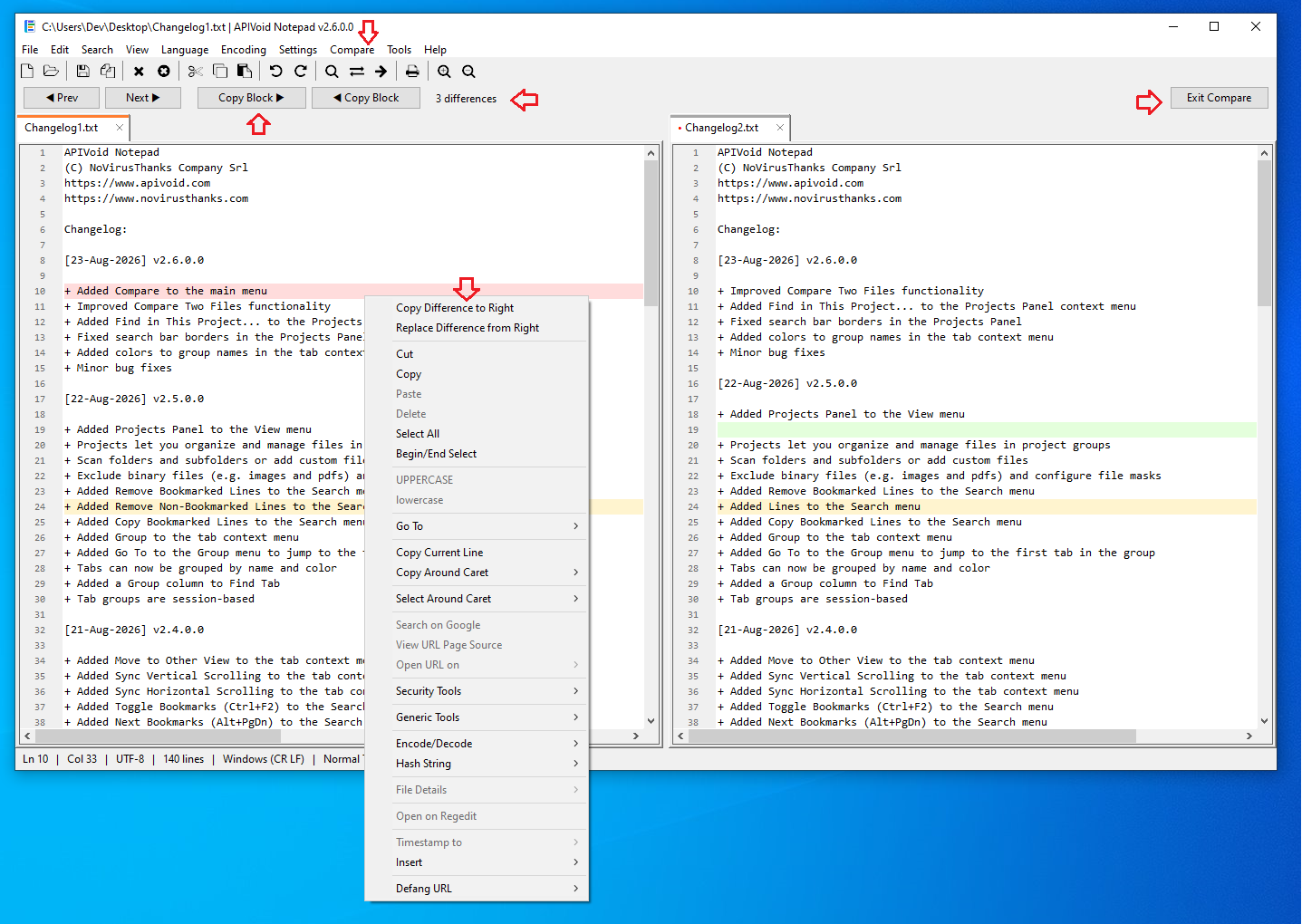
Task: Click the left pane vertical scrollbar thumb
Action: [651, 234]
